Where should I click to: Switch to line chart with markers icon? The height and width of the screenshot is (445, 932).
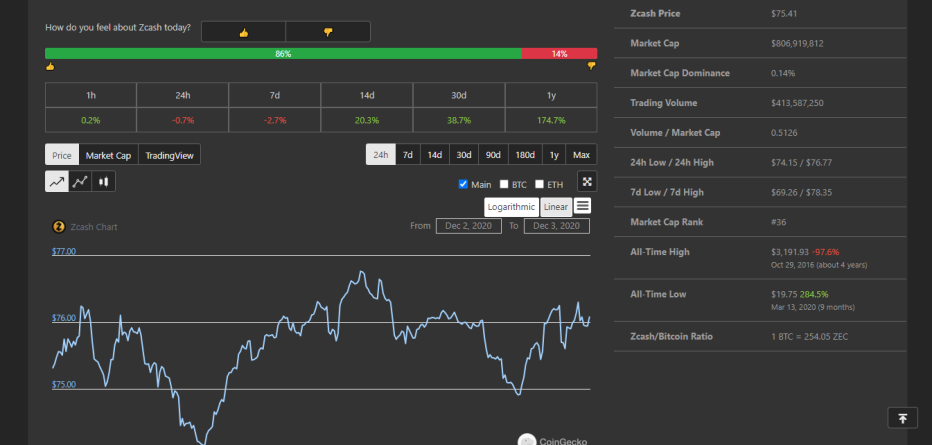[80, 182]
